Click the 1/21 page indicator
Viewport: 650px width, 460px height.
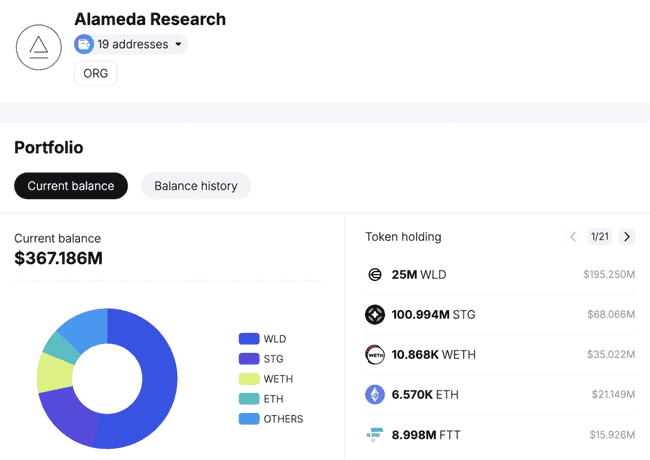599,237
